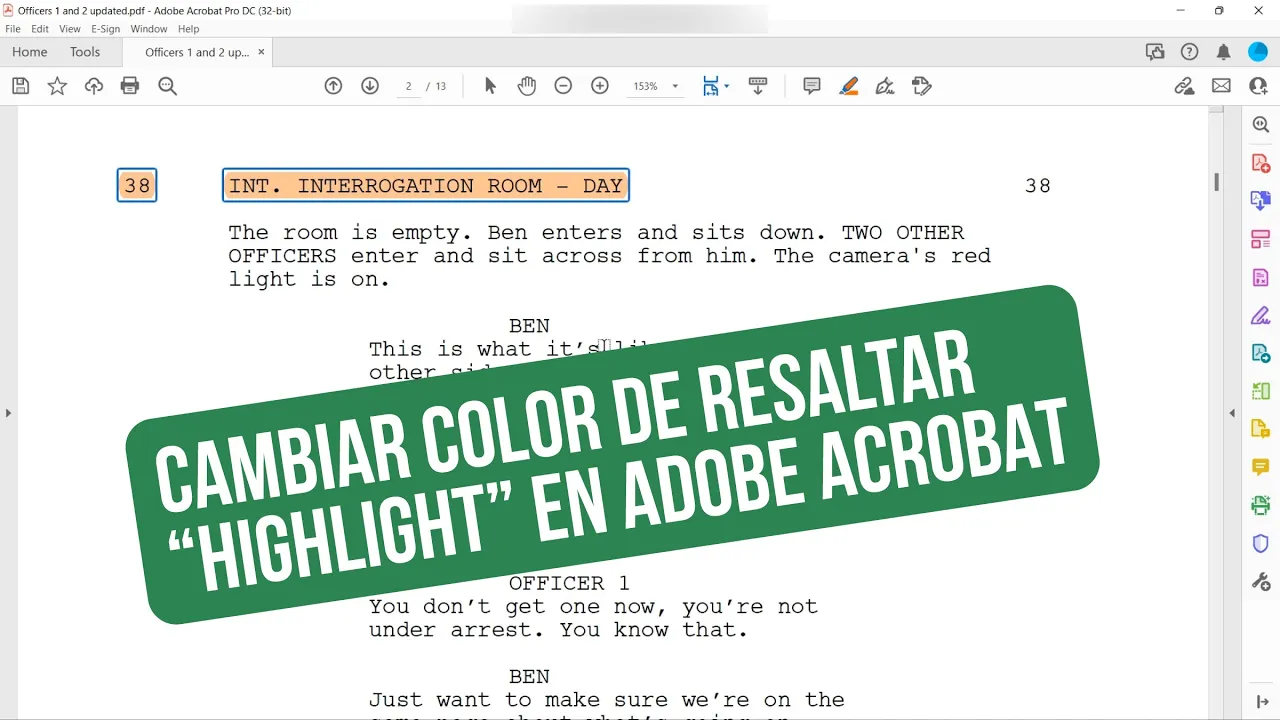
Task: Switch to the Tools tab
Action: [x=85, y=52]
